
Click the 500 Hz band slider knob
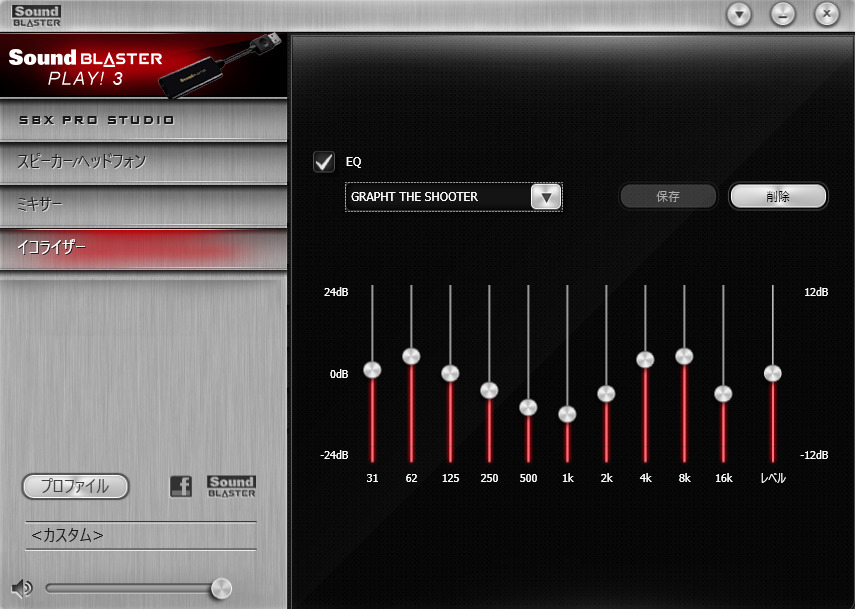(528, 407)
